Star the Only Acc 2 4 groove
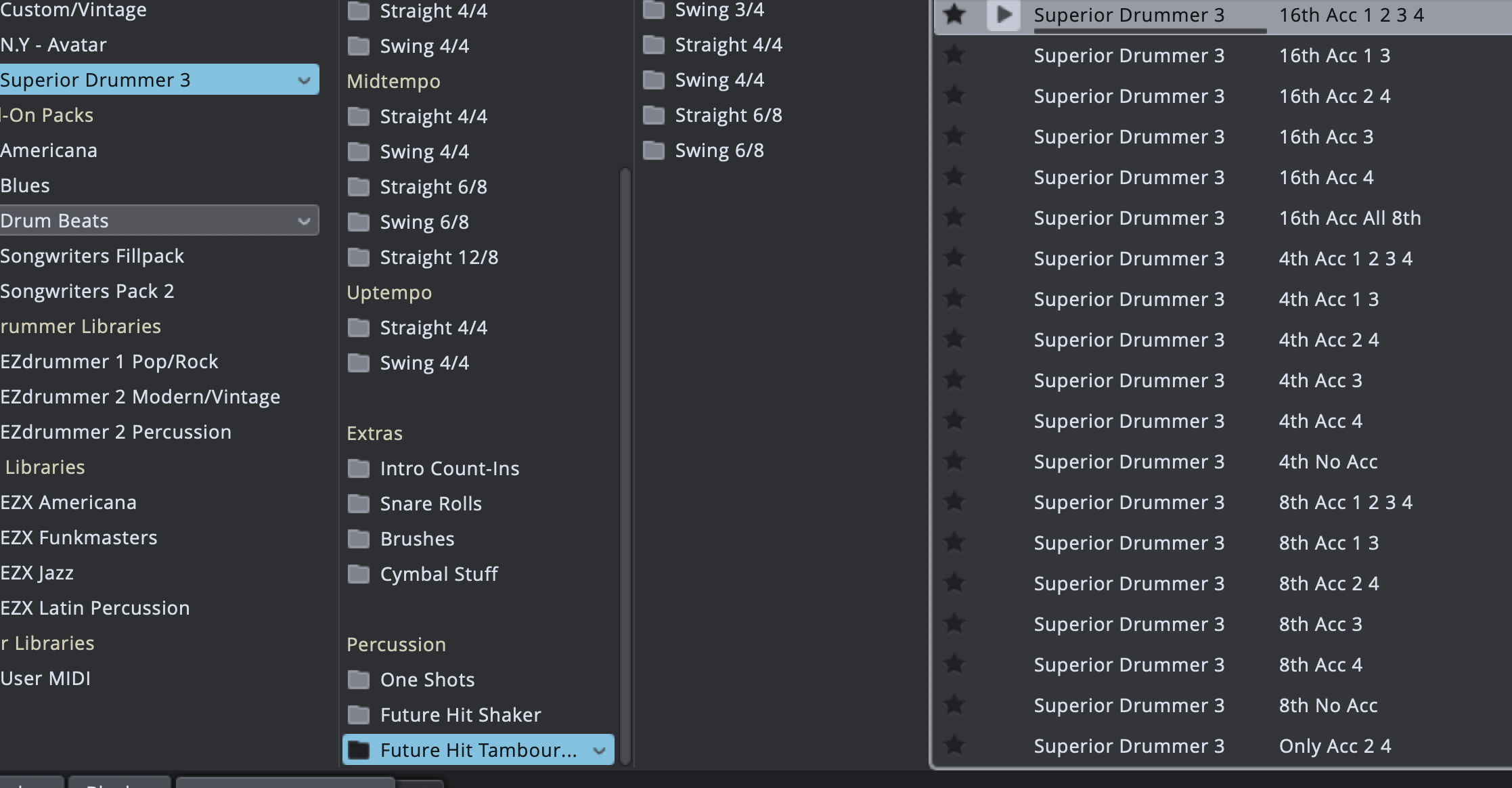The image size is (1512, 788). tap(954, 745)
